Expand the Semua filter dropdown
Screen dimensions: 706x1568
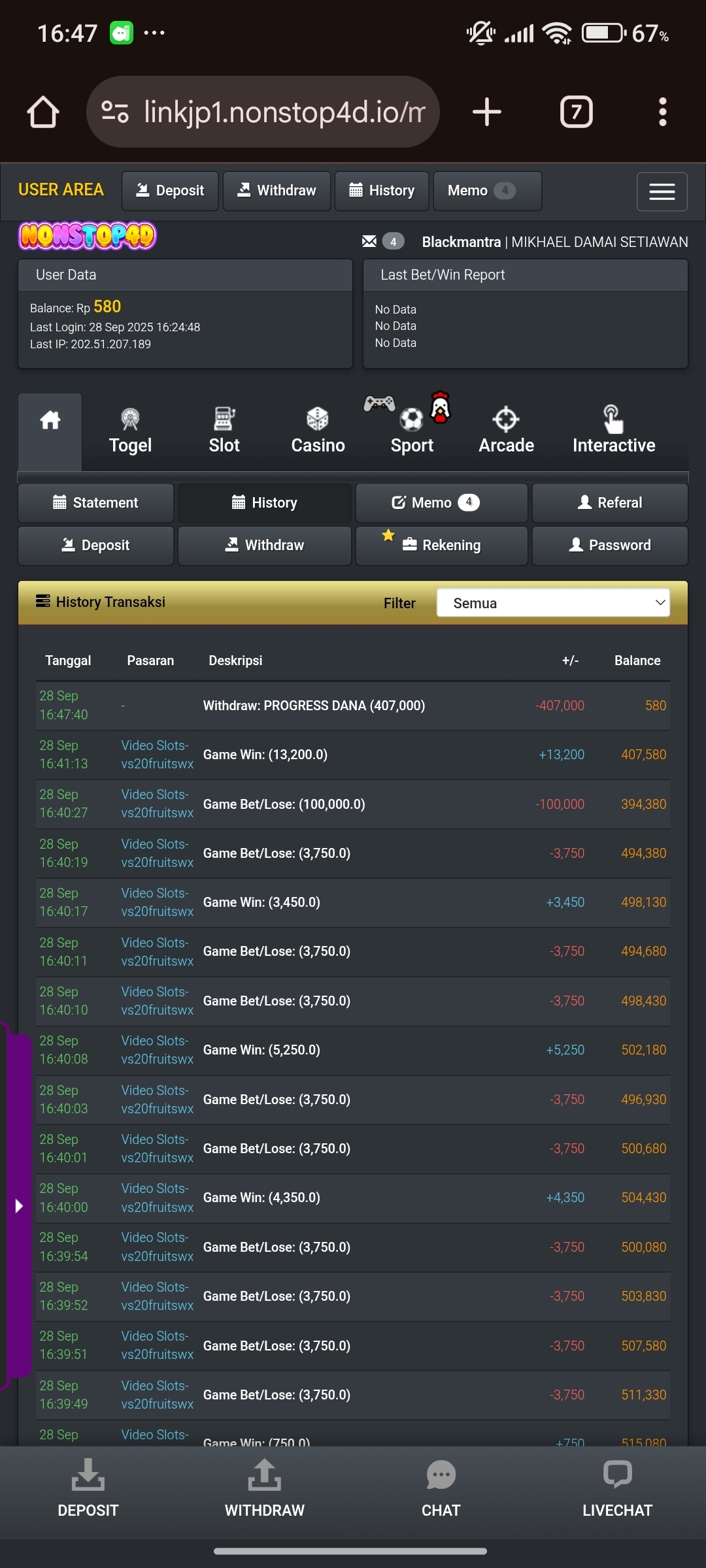(x=553, y=603)
